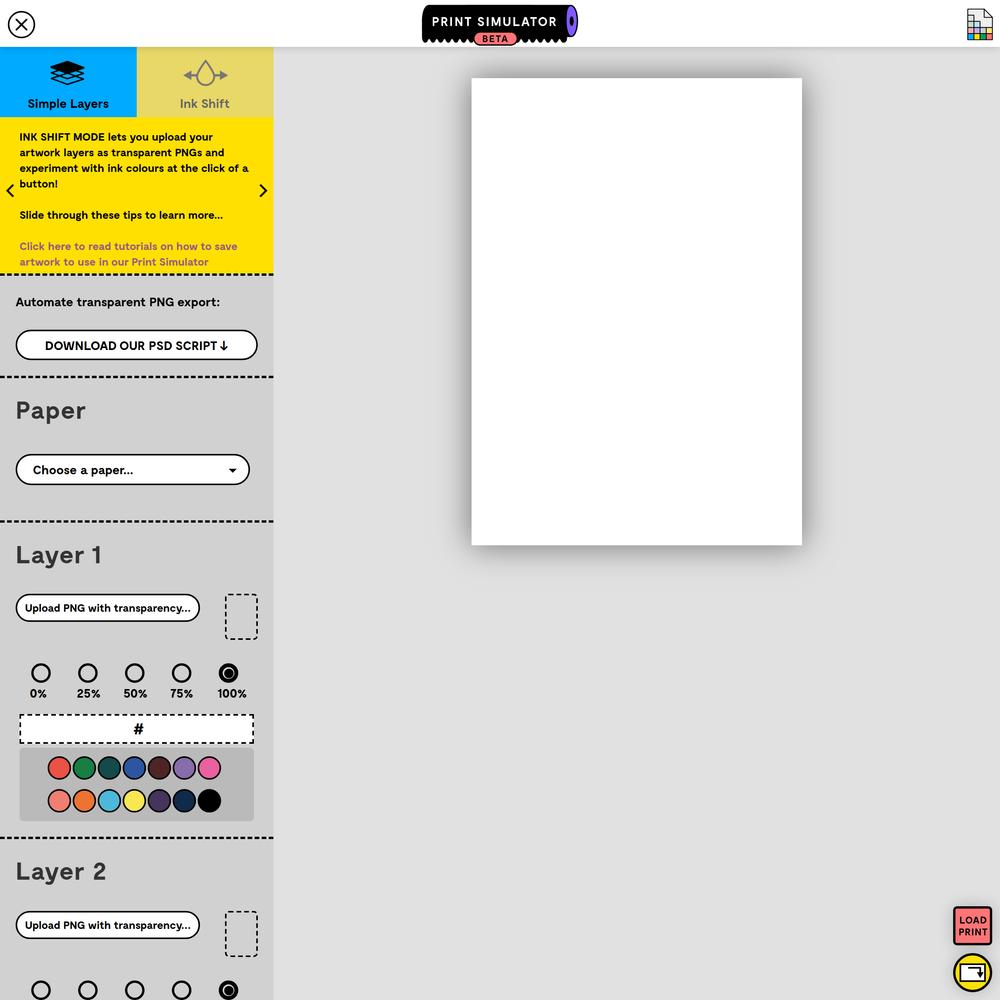Pick the salmon ink swatch in Layer 1
The image size is (1000, 1000).
59,800
